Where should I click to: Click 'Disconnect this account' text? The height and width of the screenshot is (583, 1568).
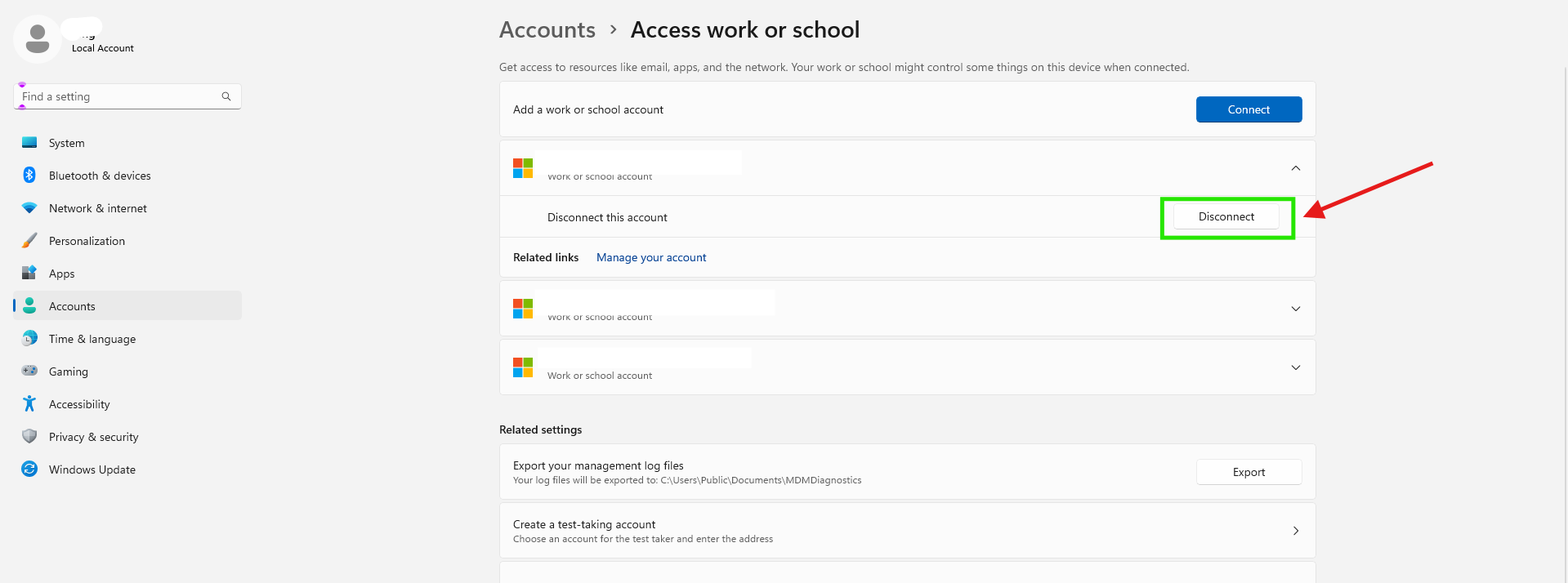pos(607,217)
